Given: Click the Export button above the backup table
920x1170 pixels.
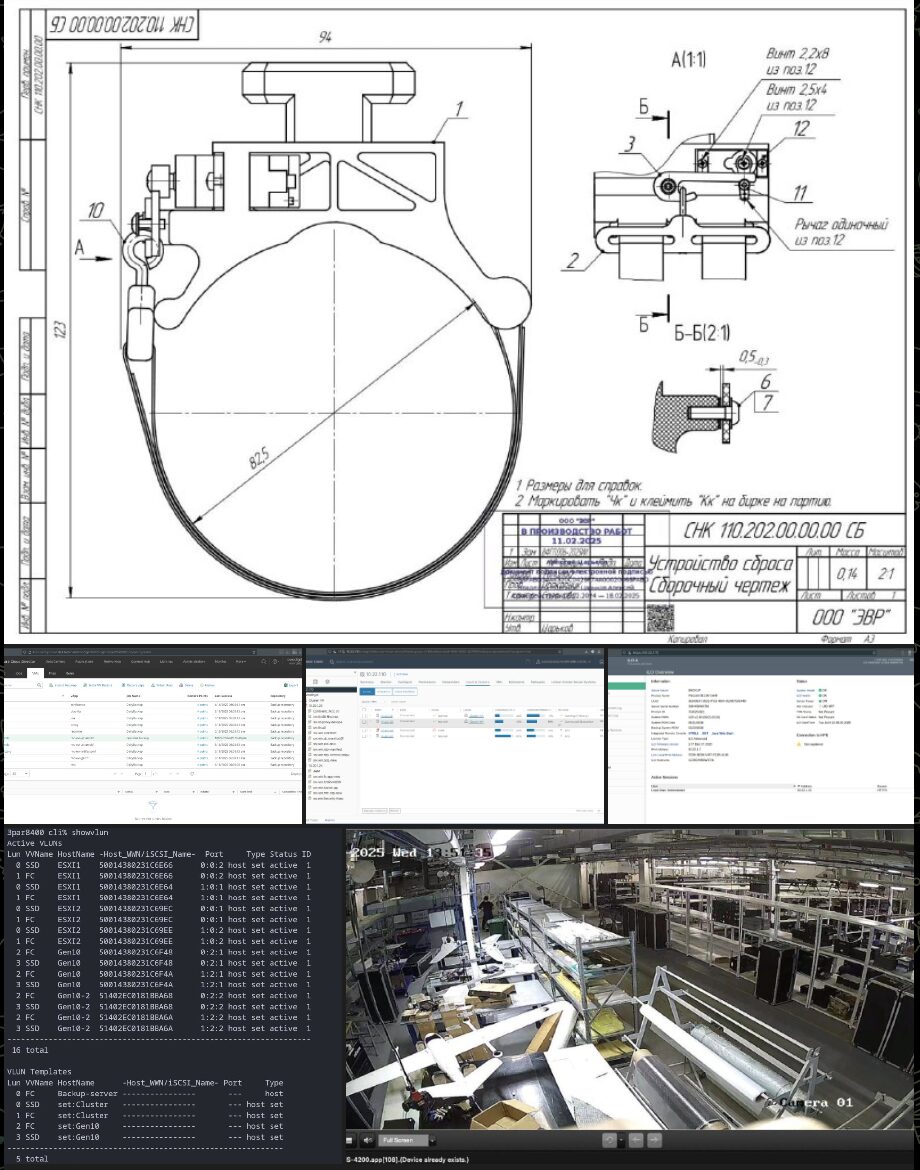Looking at the screenshot, I should pyautogui.click(x=291, y=685).
